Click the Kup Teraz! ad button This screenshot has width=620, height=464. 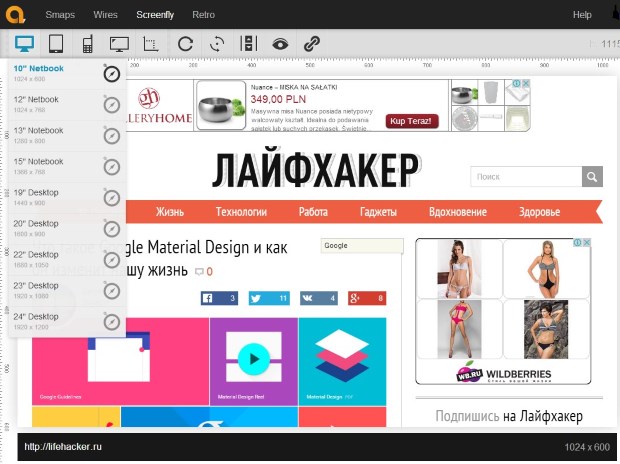[412, 121]
